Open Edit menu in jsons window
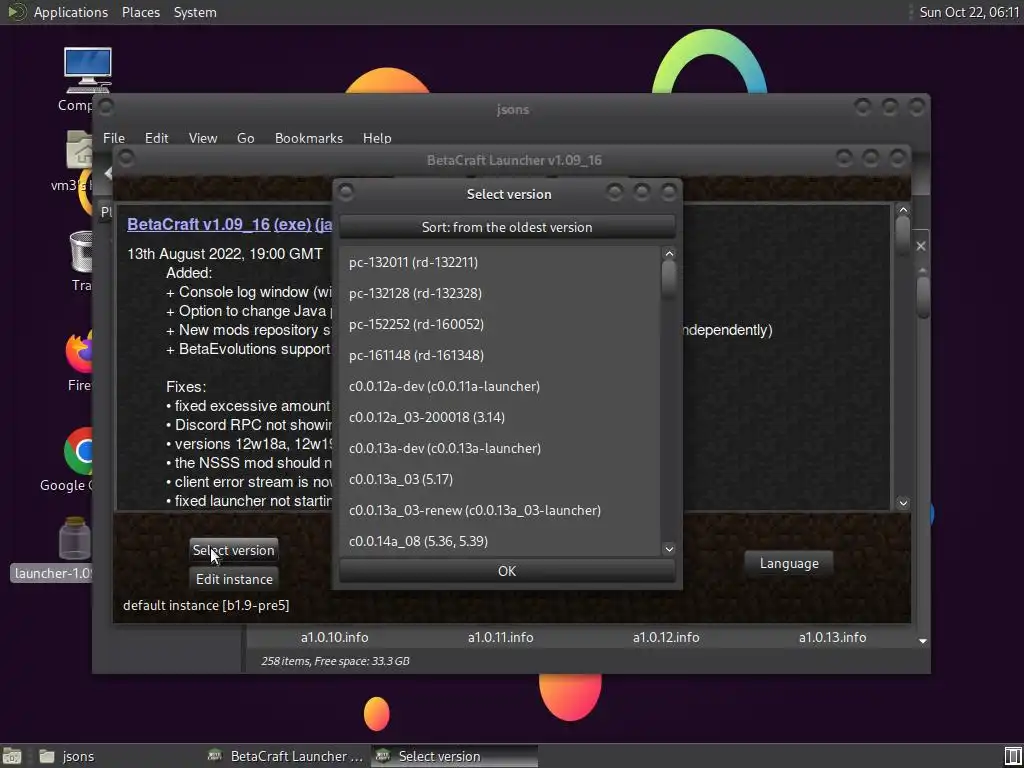The height and width of the screenshot is (768, 1024). coord(157,138)
